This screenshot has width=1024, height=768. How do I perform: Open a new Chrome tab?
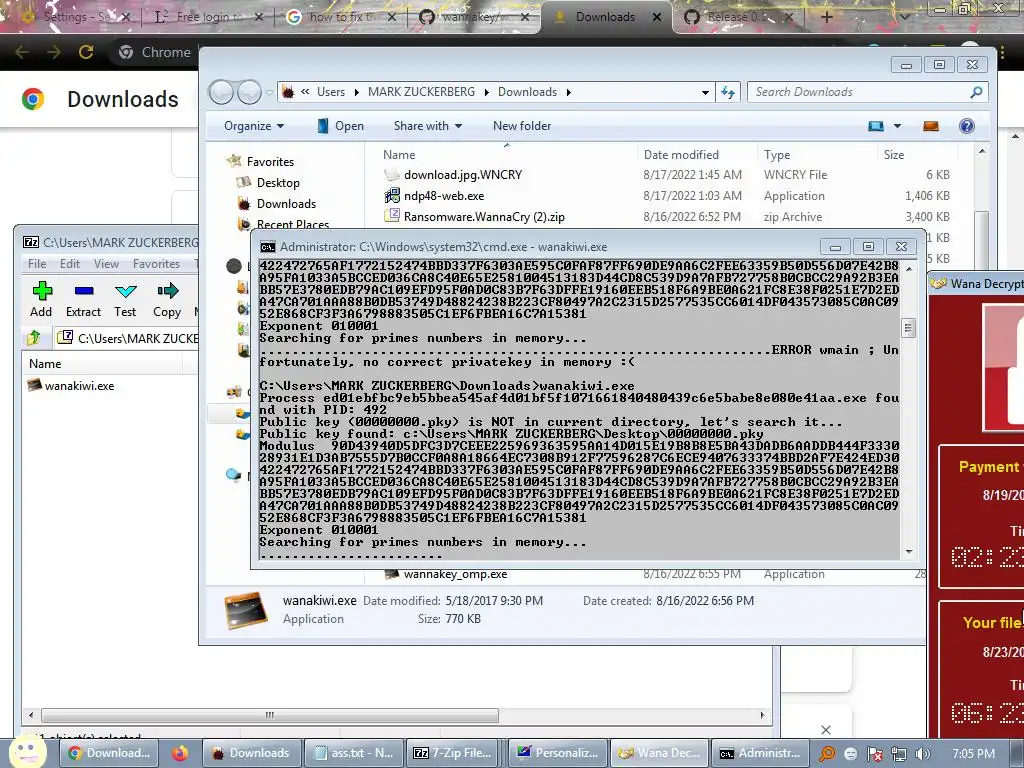(826, 17)
